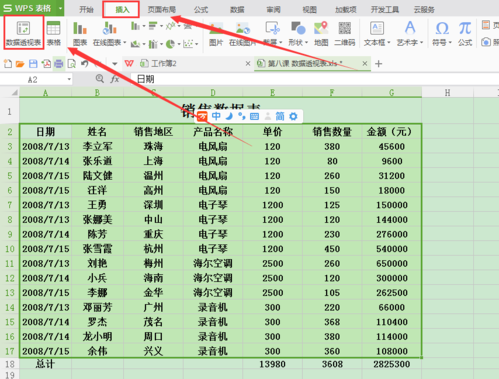499x379 pixels.
Task: Toggle IME Chinese mode 中 icon
Action: (216, 116)
